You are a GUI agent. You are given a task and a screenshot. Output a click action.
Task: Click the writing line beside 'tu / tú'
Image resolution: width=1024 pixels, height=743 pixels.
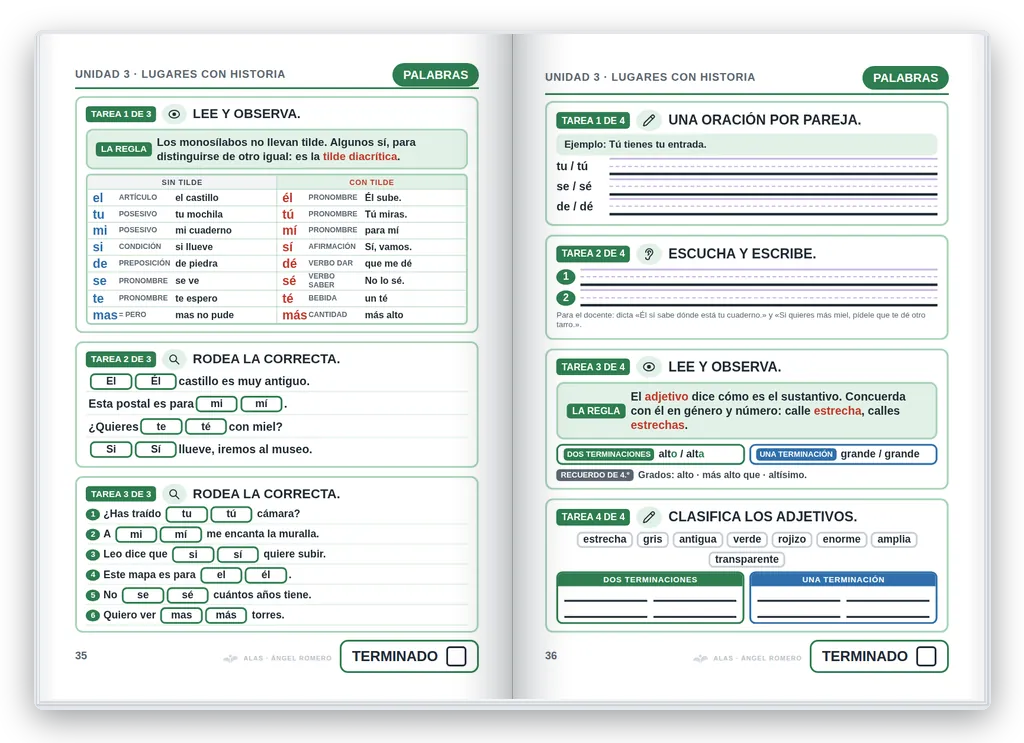[773, 168]
